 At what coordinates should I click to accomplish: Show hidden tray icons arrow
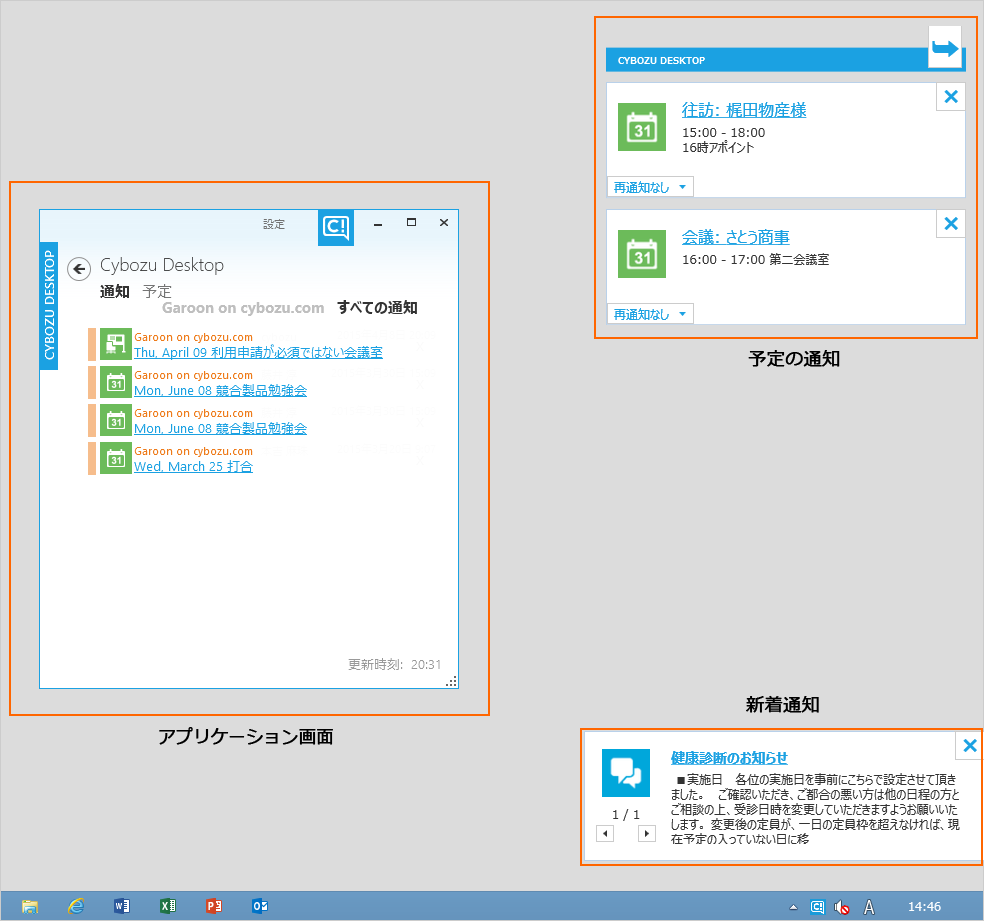coord(793,907)
